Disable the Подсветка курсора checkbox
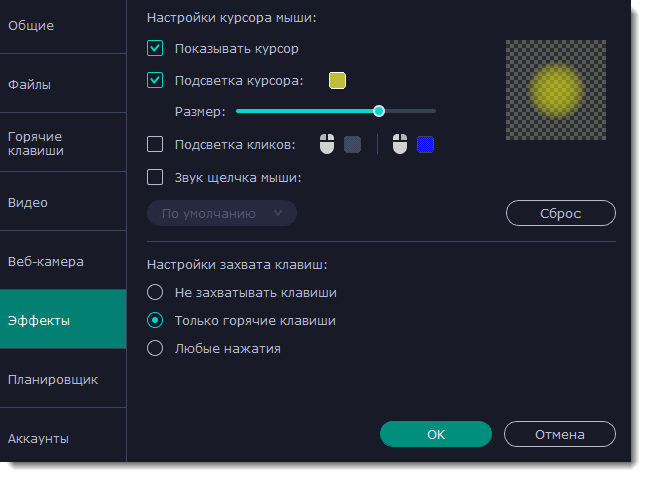Viewport: 646px width, 477px height. pyautogui.click(x=155, y=80)
